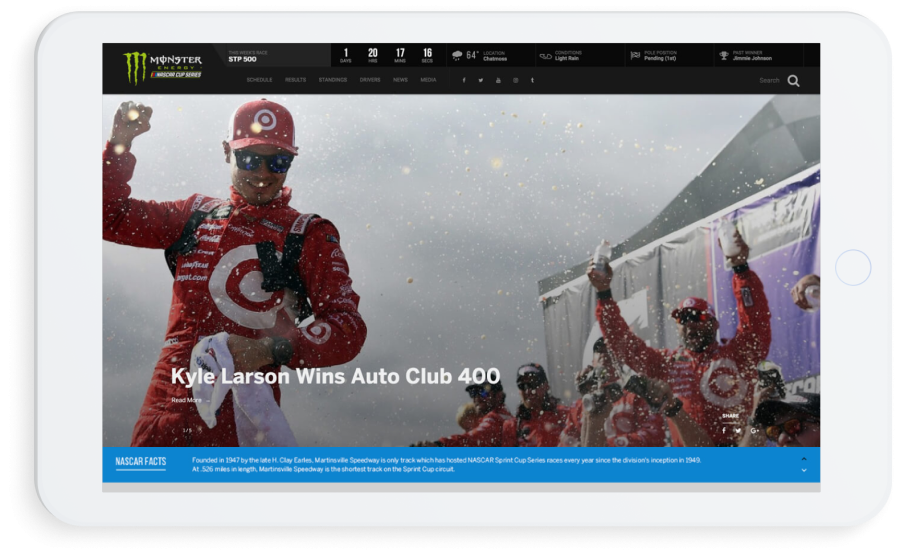Click the 16 Secs countdown value
Viewport: 900px width, 558px height.
pyautogui.click(x=427, y=55)
